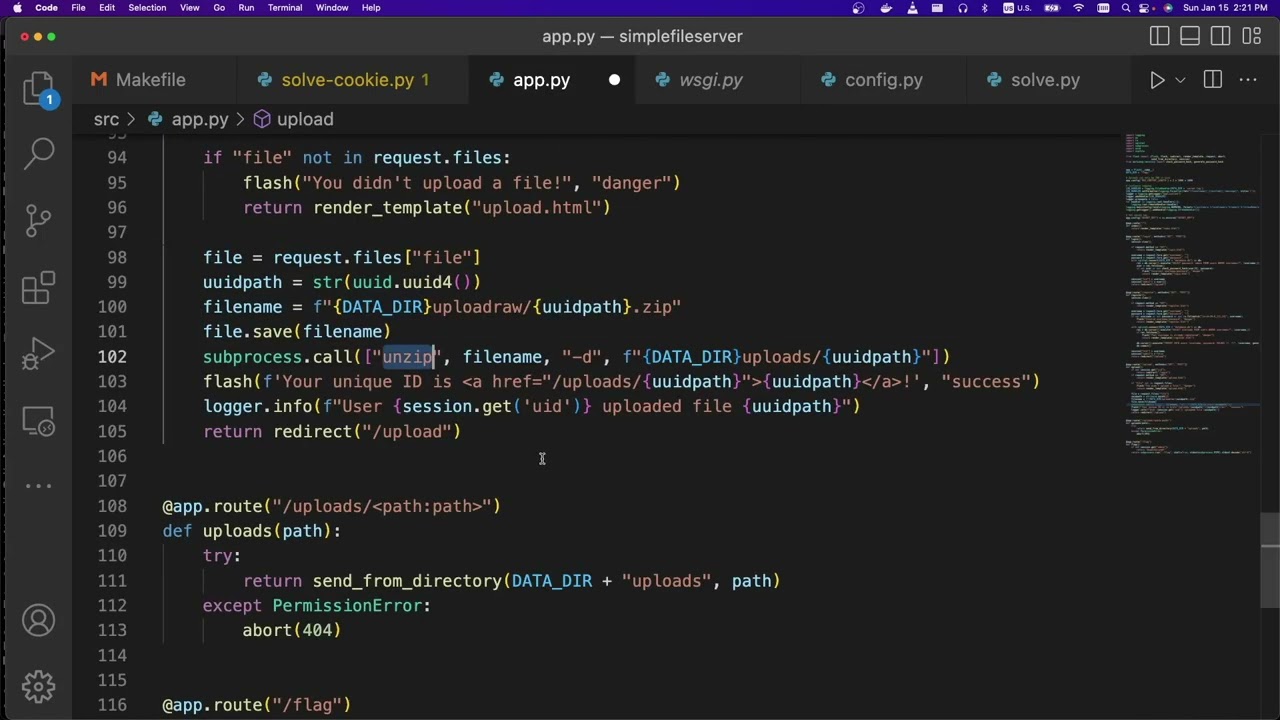Viewport: 1280px width, 720px height.
Task: Open the battery status menu
Action: [1050, 8]
